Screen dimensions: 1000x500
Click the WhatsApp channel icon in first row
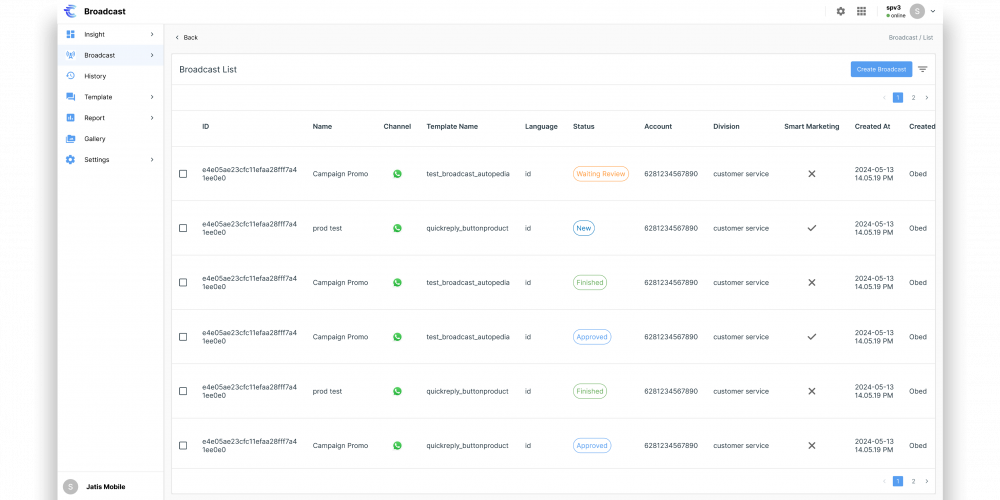point(397,174)
